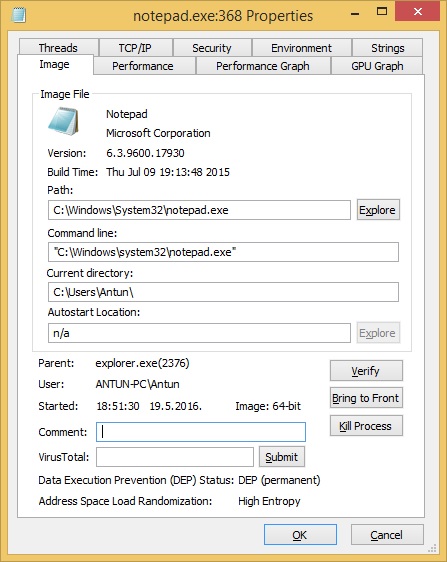Dismiss the dialog with Cancel
The image size is (447, 562).
387,535
